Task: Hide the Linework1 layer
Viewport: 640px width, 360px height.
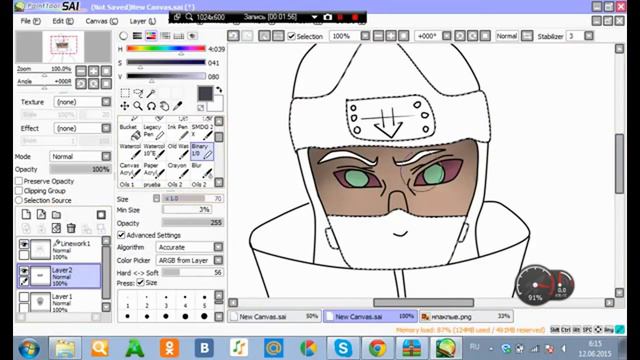Action: click(24, 244)
